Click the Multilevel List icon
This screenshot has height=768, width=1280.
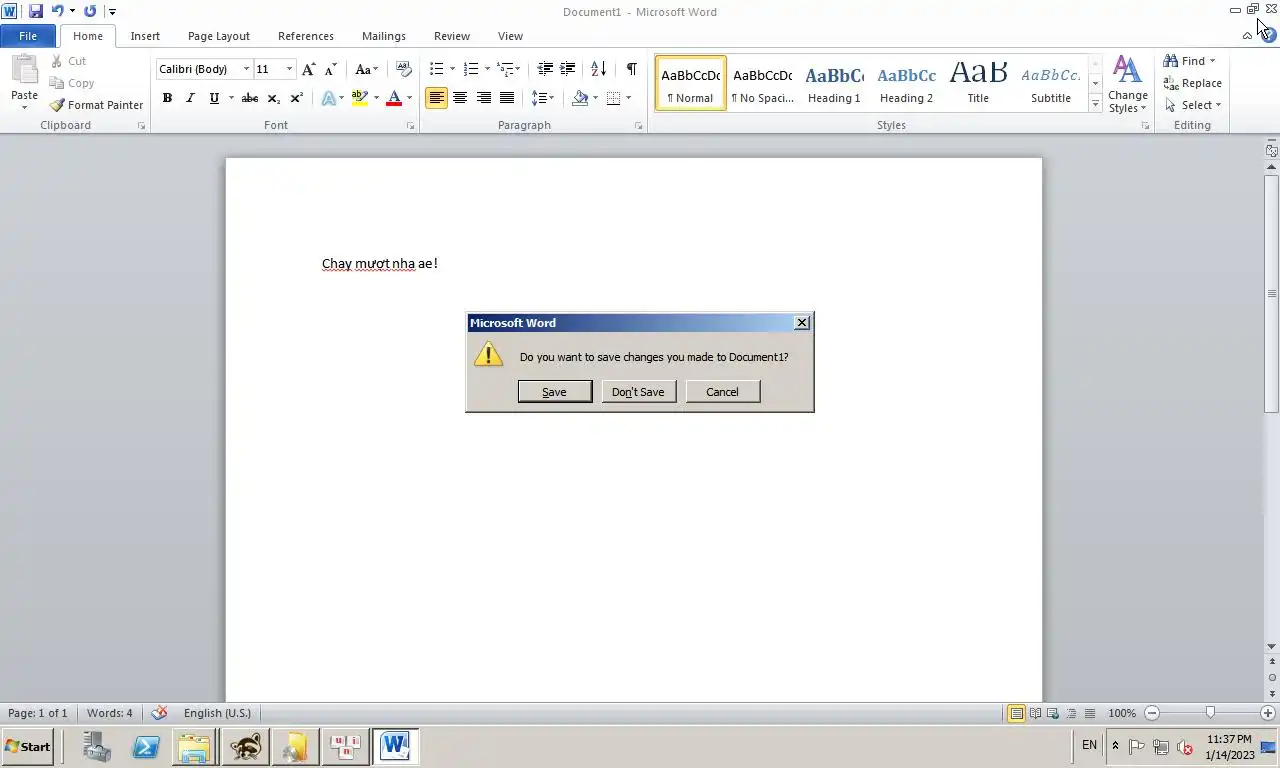coord(506,69)
